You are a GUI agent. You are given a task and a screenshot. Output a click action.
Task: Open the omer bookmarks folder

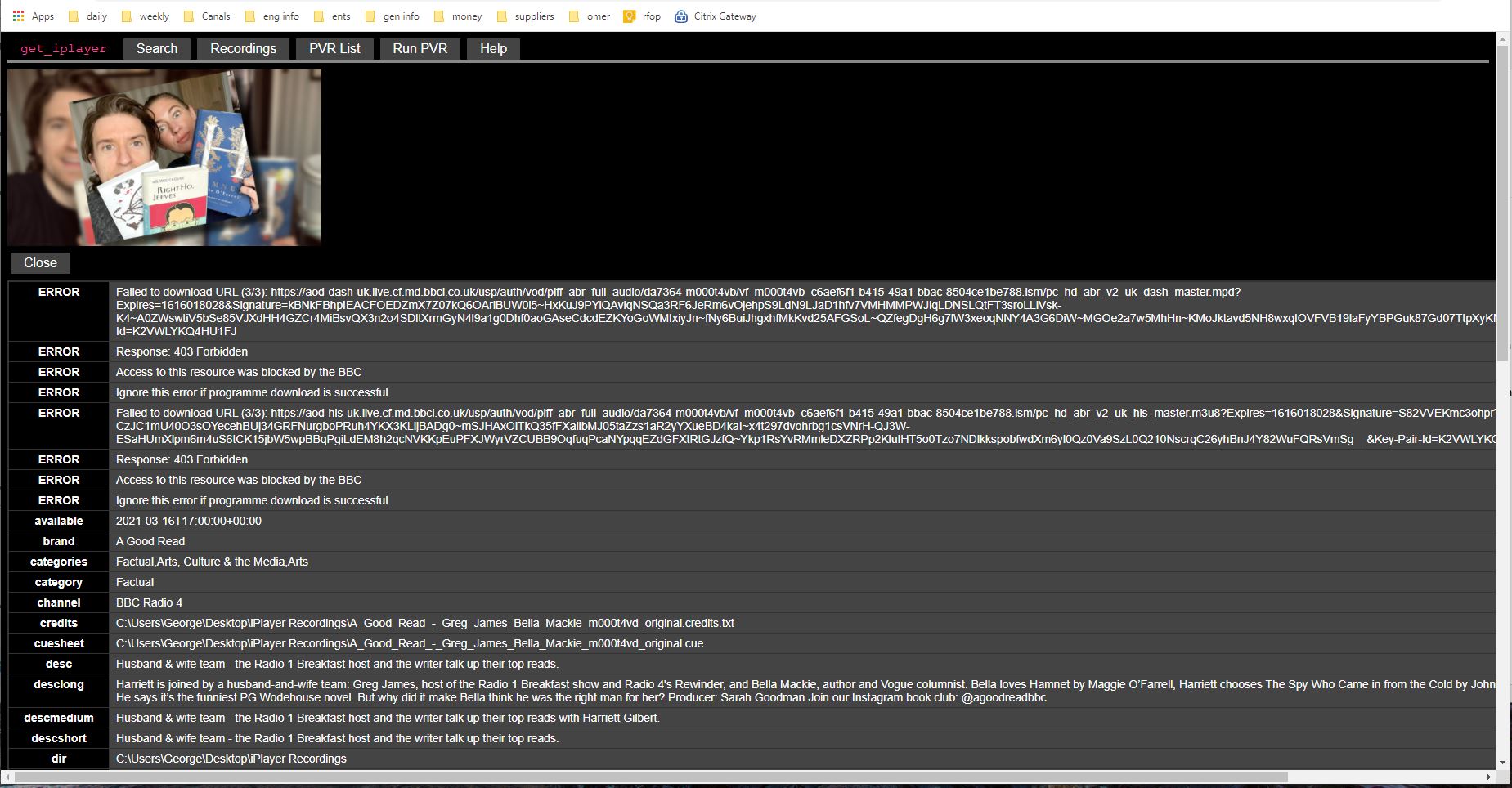point(598,16)
